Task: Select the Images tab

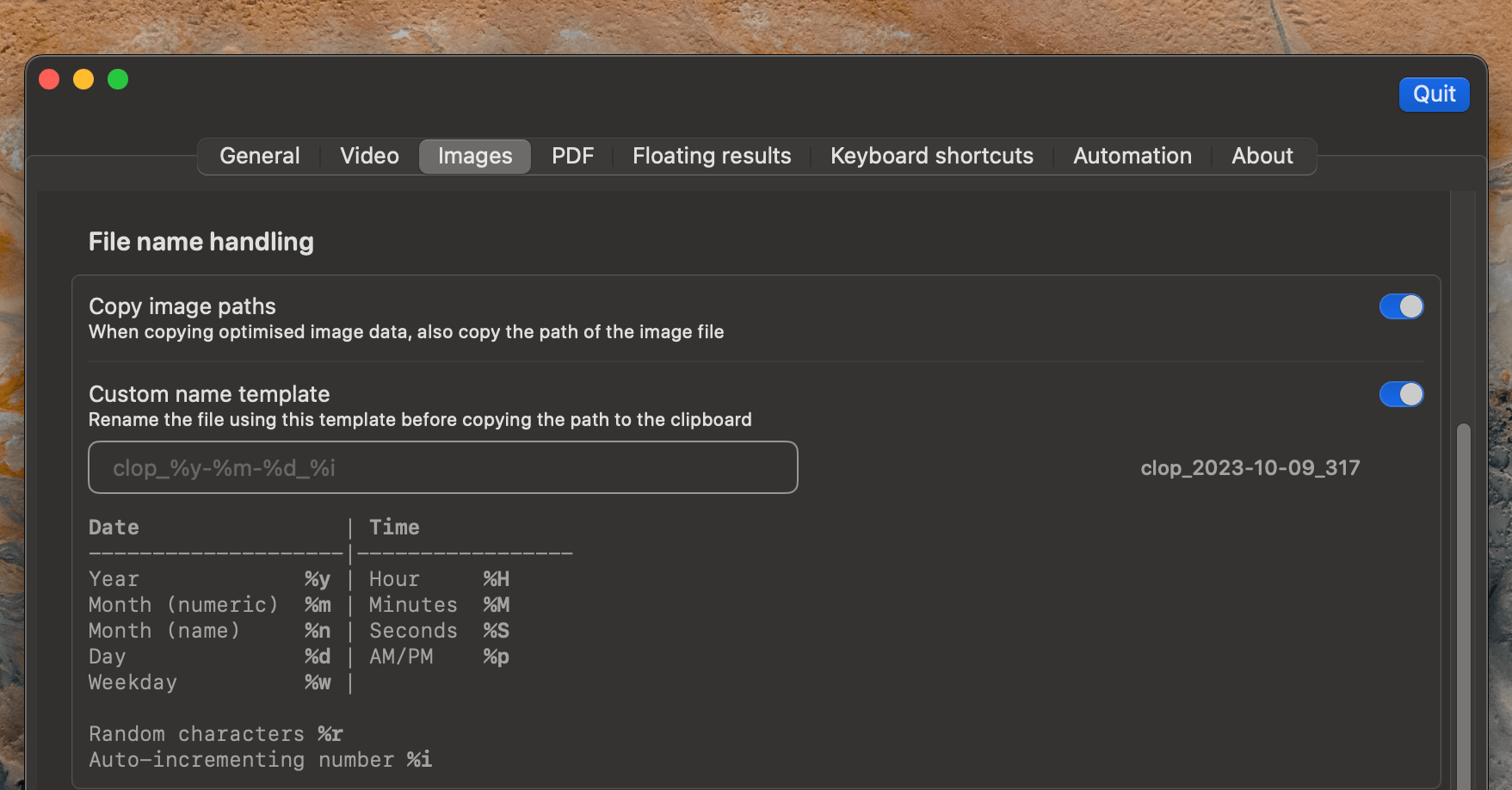Action: coord(474,156)
